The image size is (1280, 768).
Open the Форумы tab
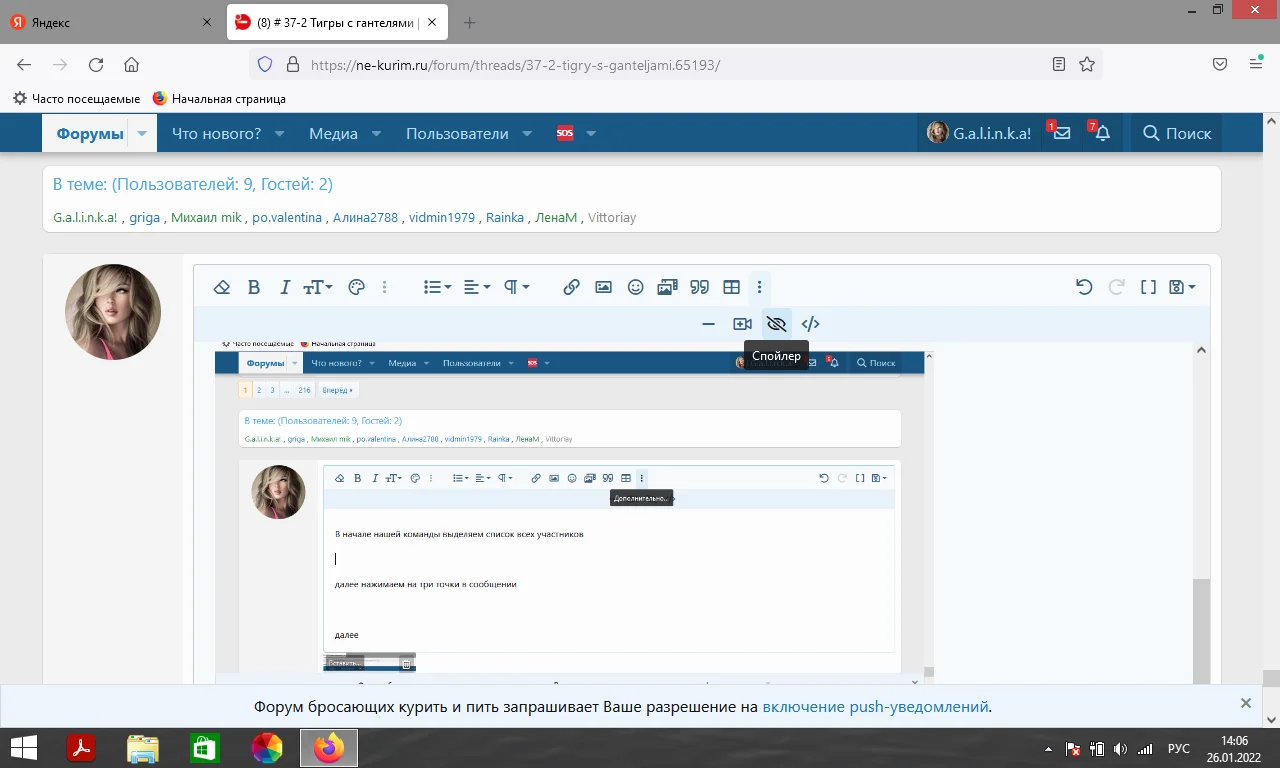[x=90, y=133]
